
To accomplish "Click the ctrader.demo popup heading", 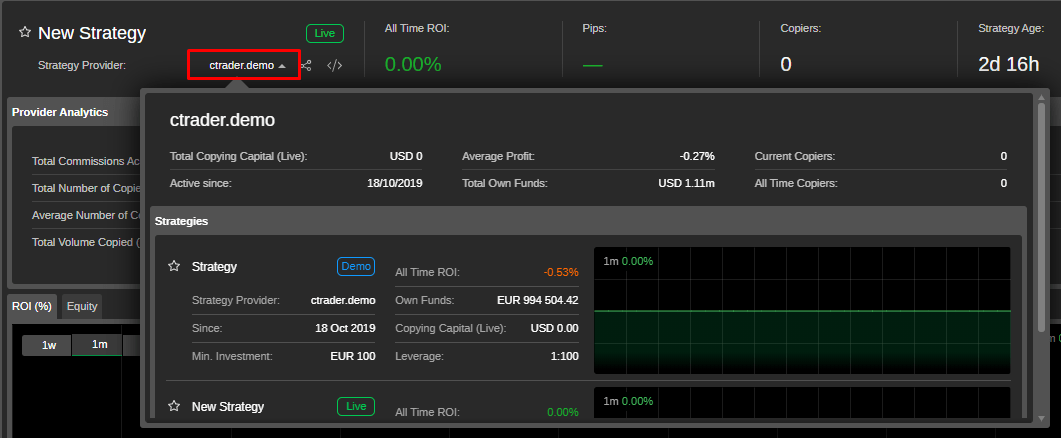I will pyautogui.click(x=223, y=121).
